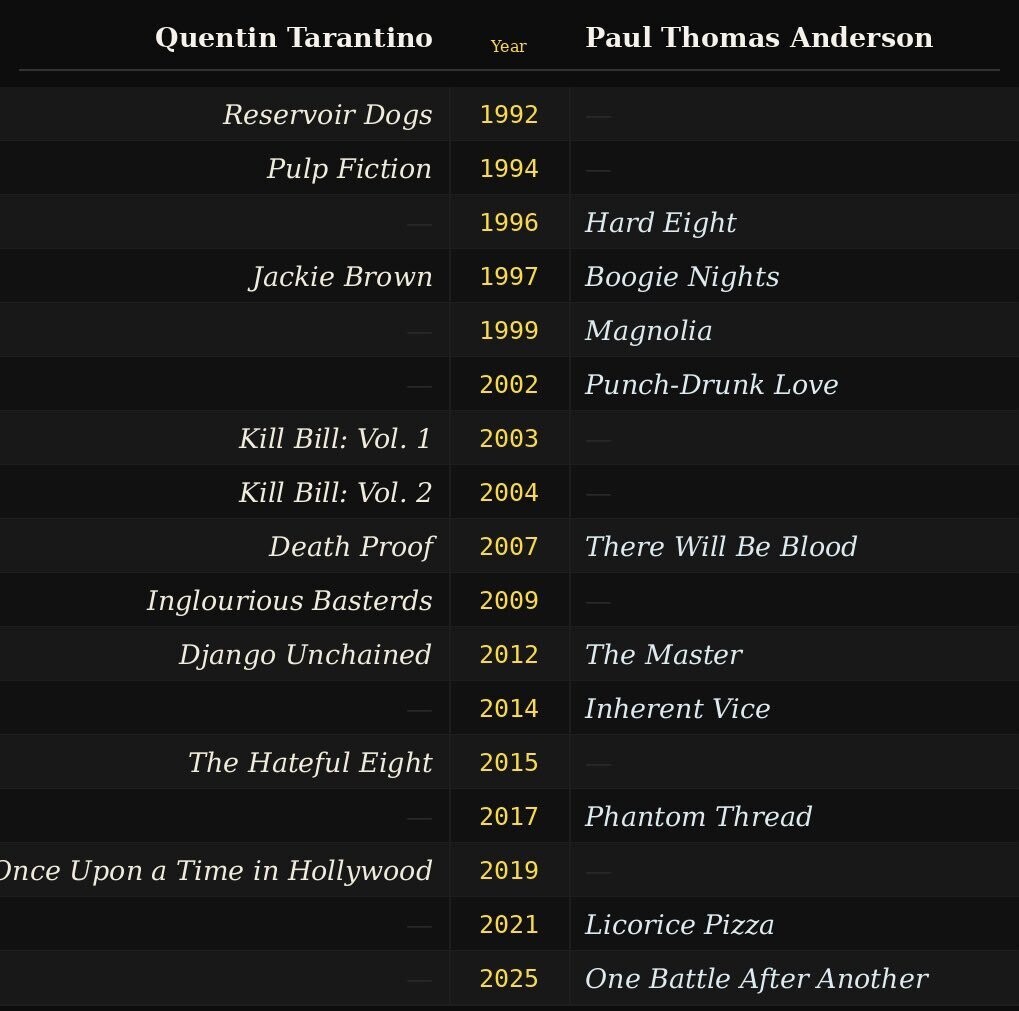Viewport: 1019px width, 1011px height.
Task: Click the Hard Eight film title
Action: click(x=660, y=223)
